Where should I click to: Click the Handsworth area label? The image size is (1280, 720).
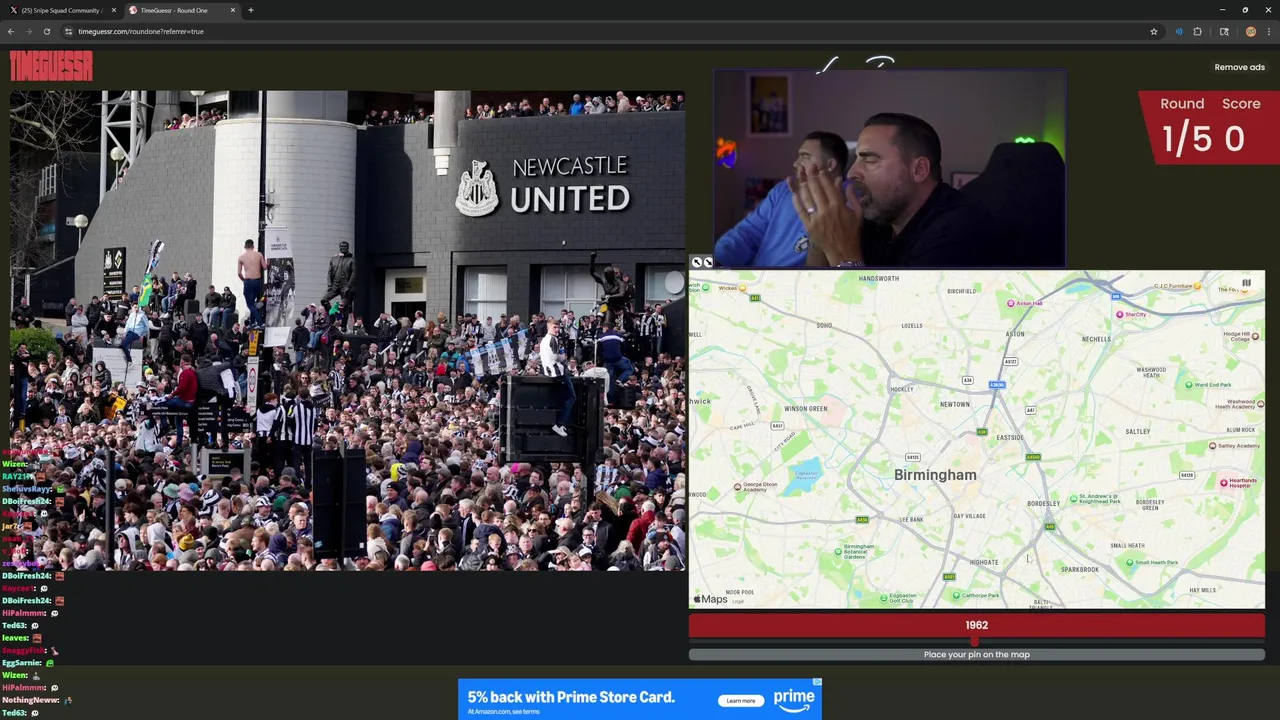click(879, 278)
